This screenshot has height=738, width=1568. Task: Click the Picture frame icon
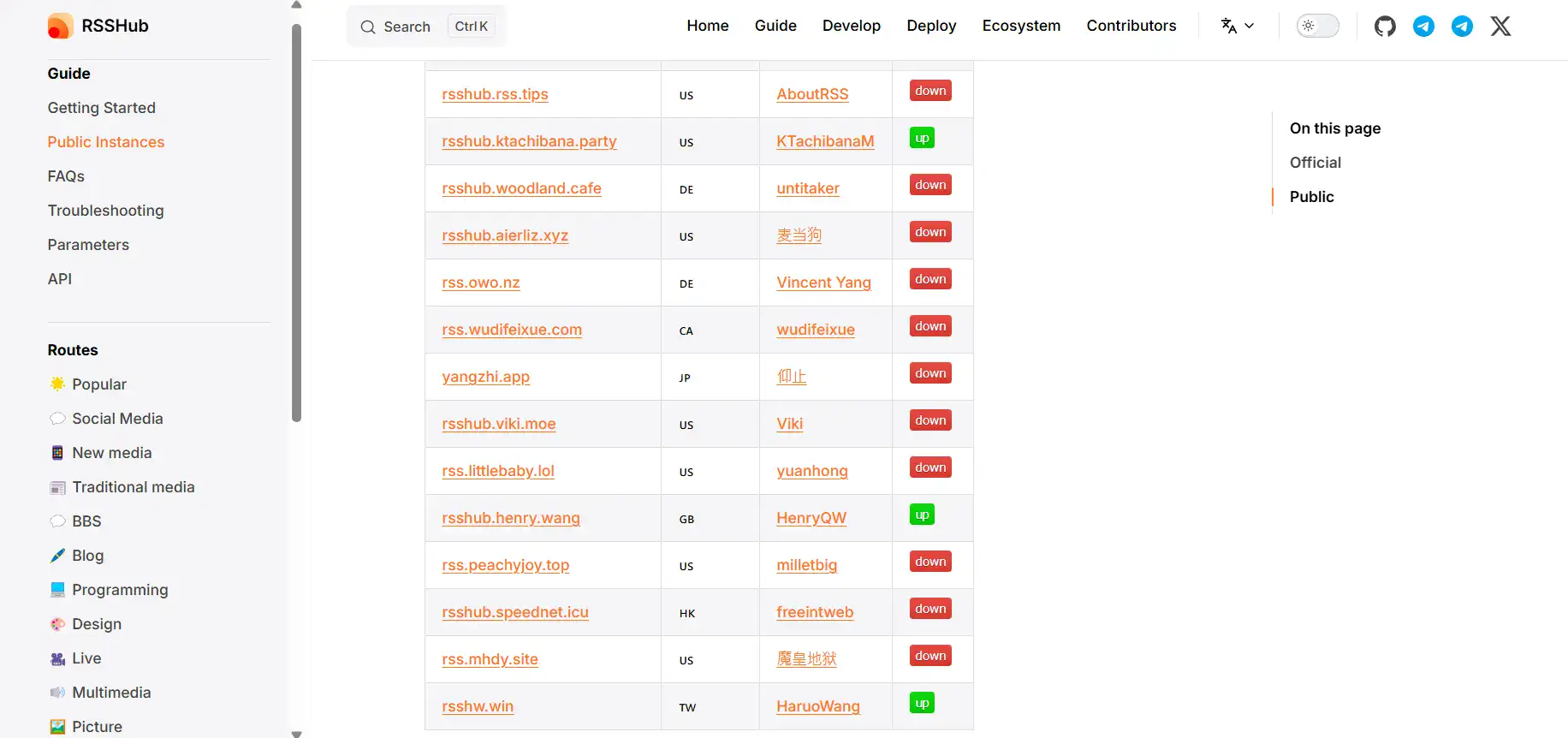[57, 726]
